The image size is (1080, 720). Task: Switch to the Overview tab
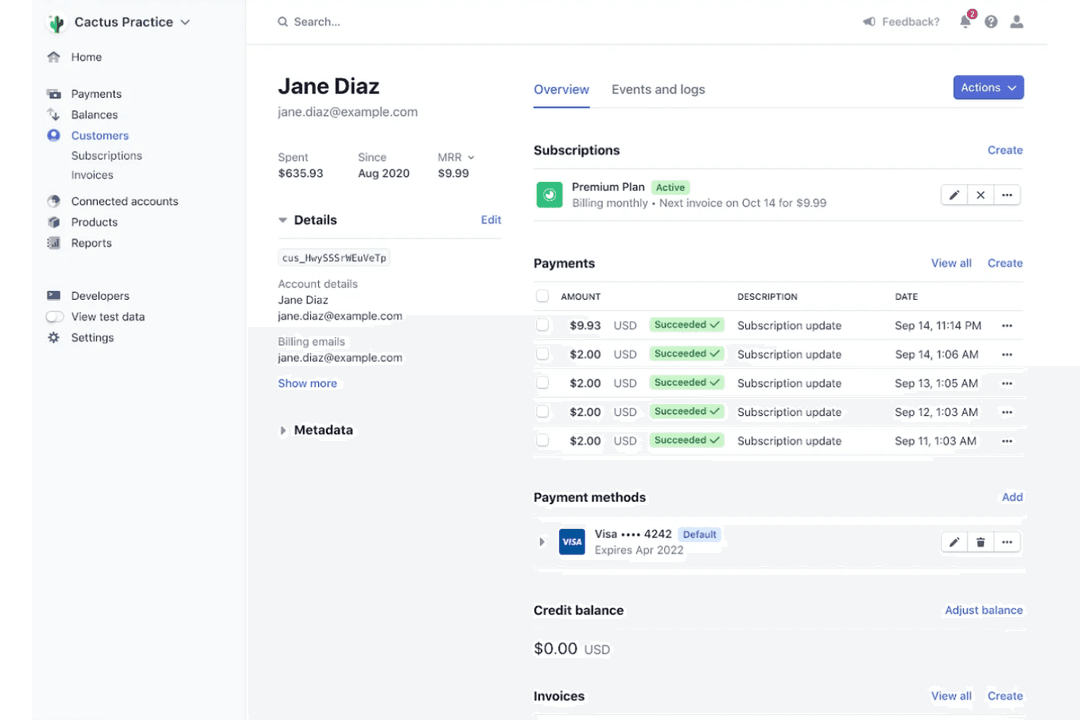coord(561,90)
